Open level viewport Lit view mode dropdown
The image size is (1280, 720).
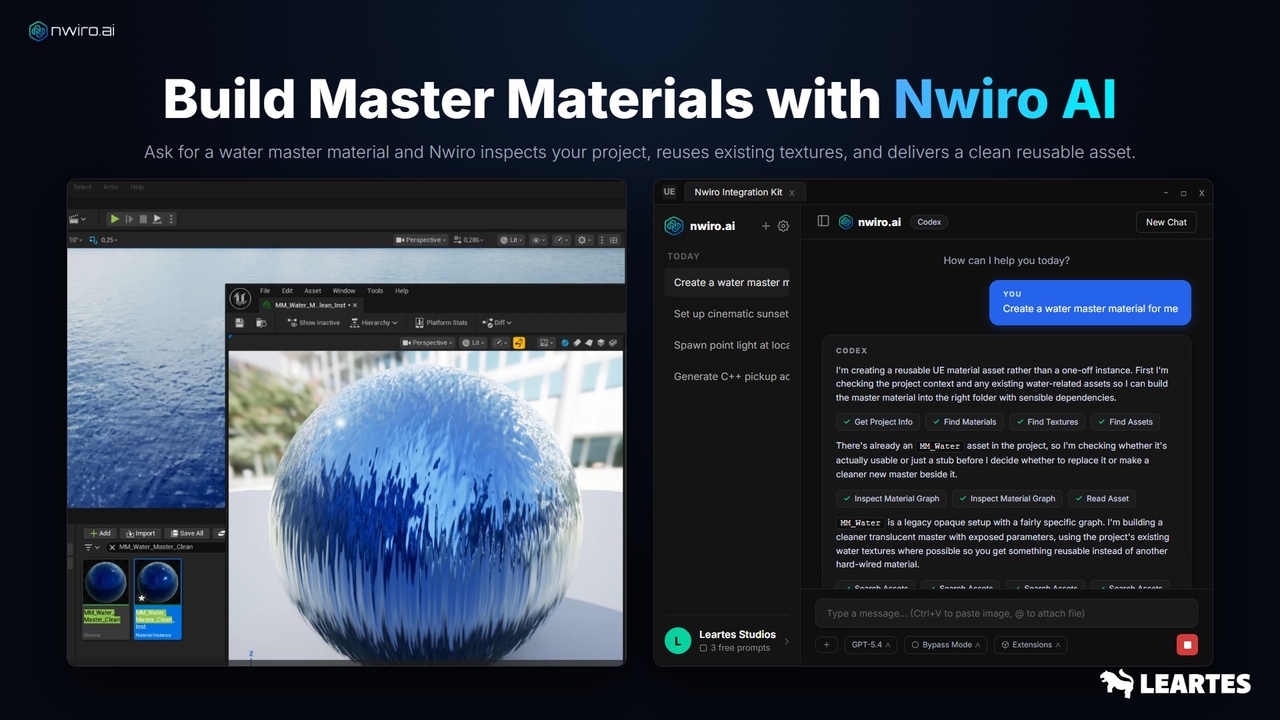click(x=512, y=240)
